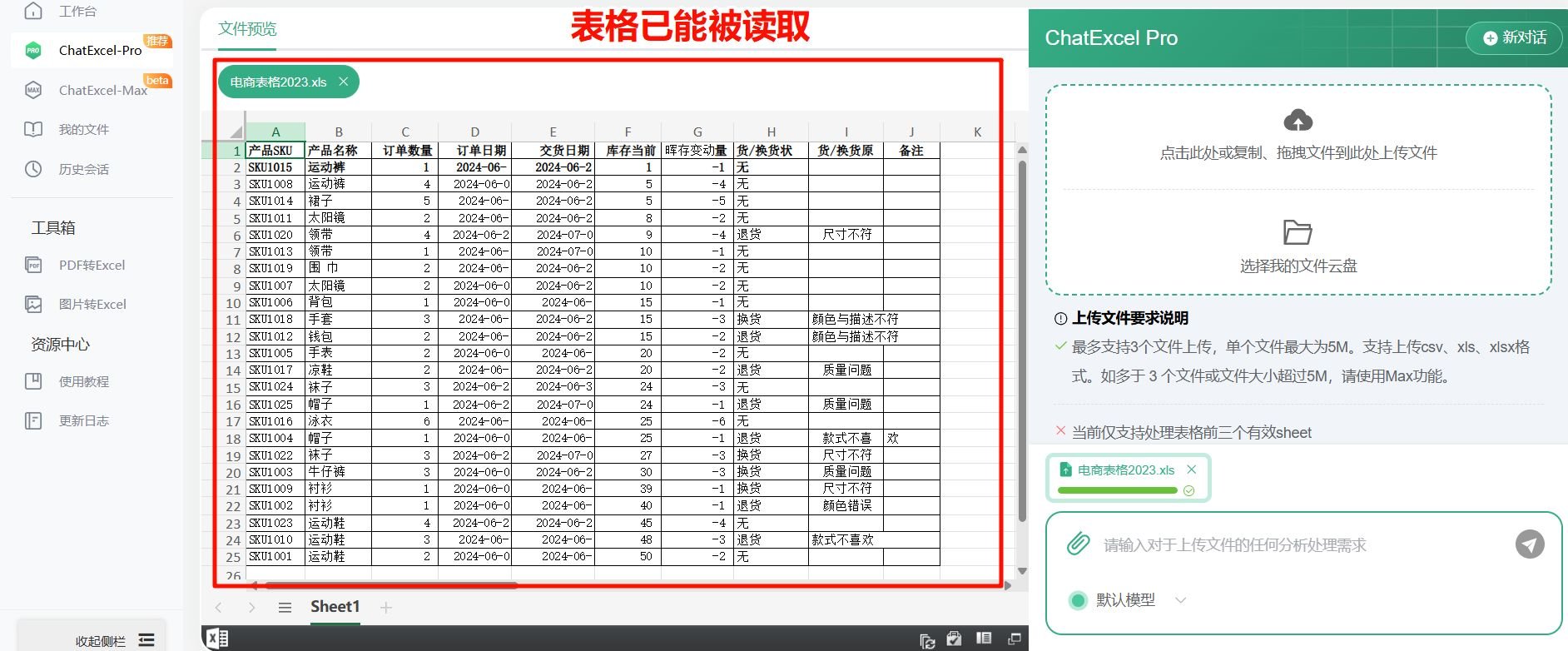
Task: Open the PDF转Excel tool
Action: point(92,266)
